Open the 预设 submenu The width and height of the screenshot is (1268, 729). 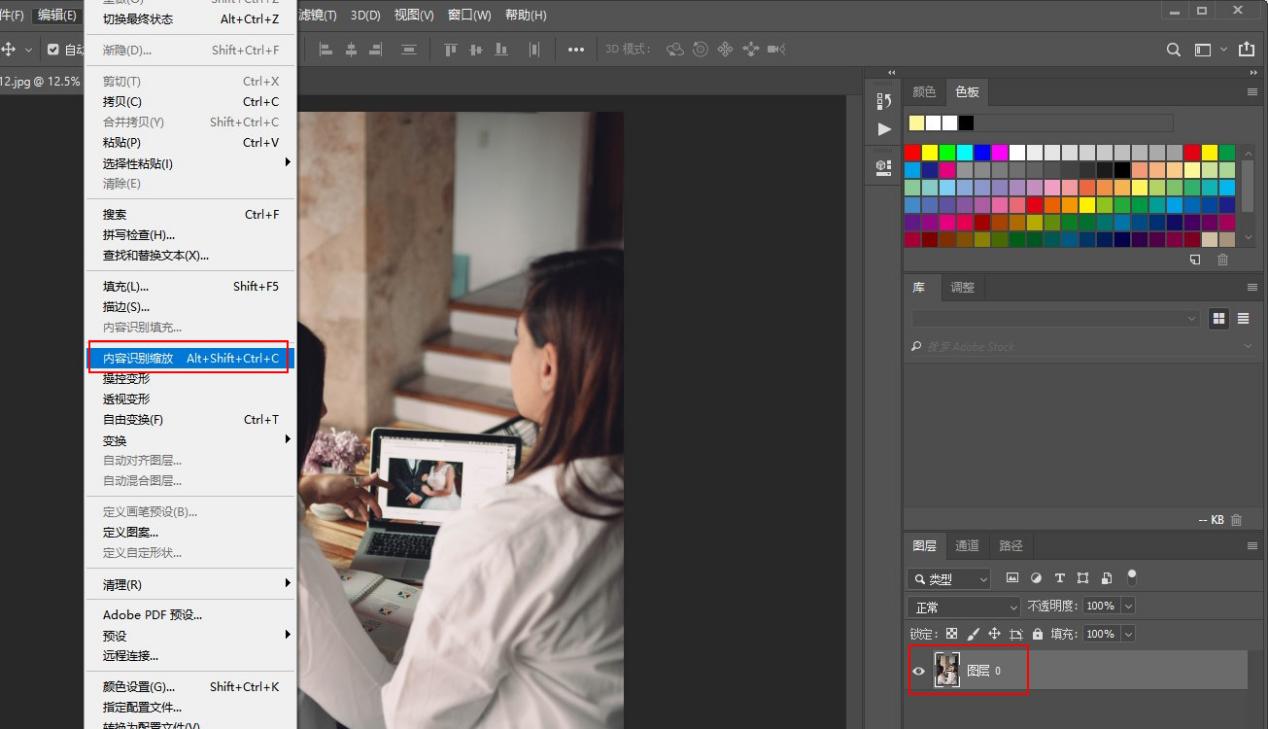[x=191, y=636]
